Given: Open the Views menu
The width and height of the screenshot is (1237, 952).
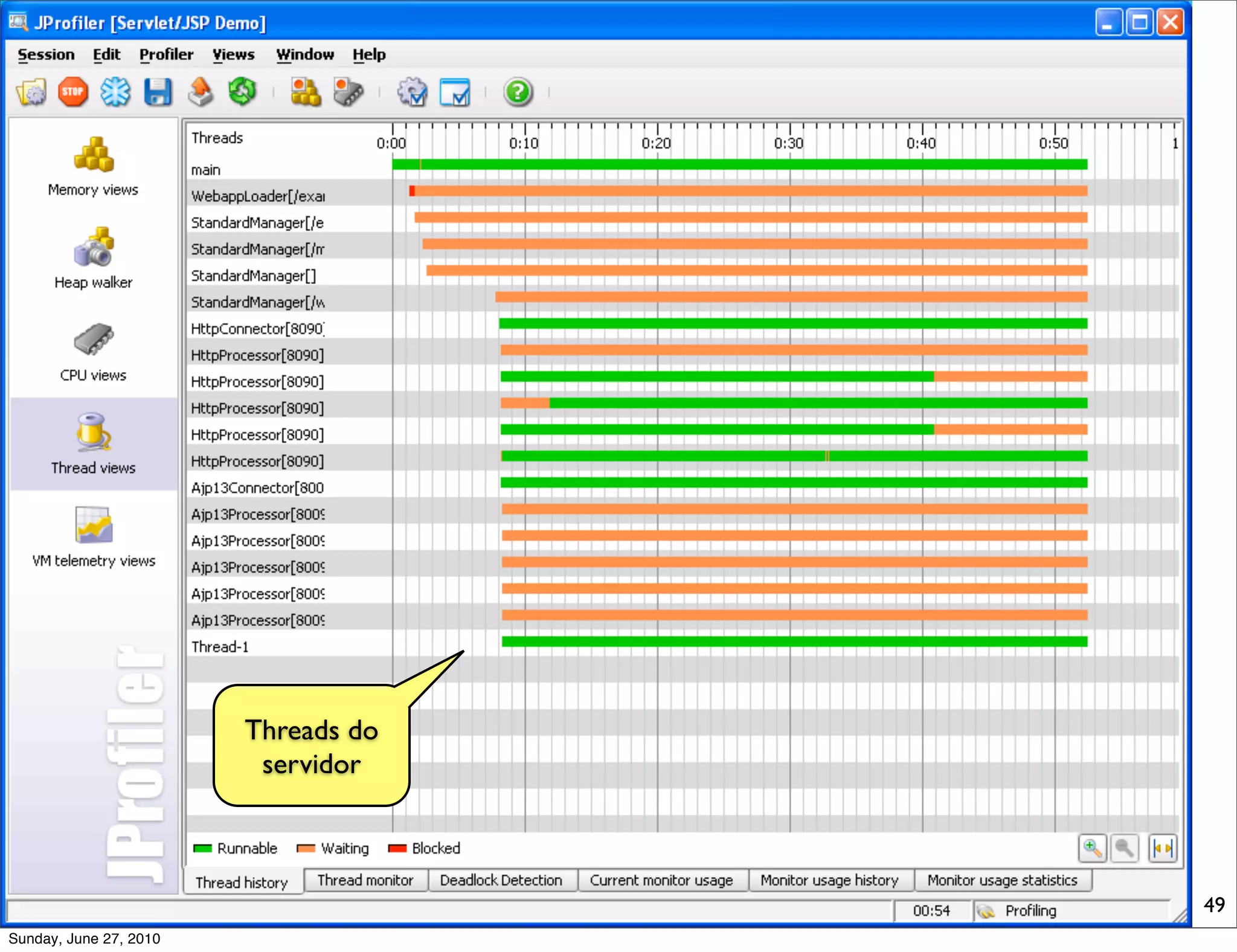Looking at the screenshot, I should point(233,54).
